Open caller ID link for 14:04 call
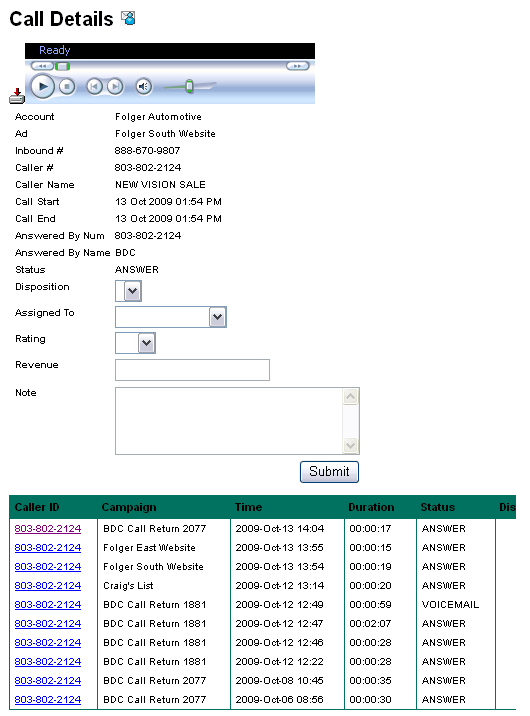The width and height of the screenshot is (530, 716). pyautogui.click(x=48, y=529)
